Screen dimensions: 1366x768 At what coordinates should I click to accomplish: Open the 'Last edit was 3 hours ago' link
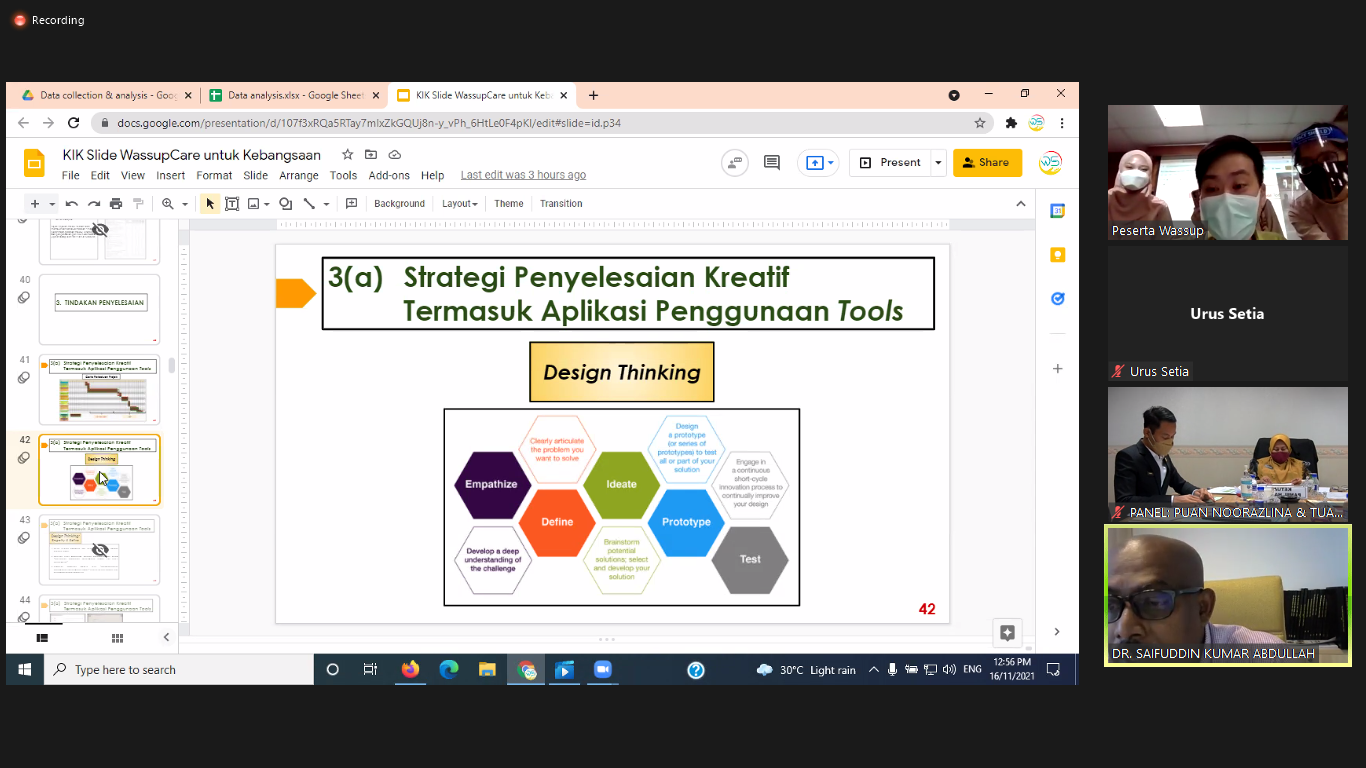[x=523, y=175]
